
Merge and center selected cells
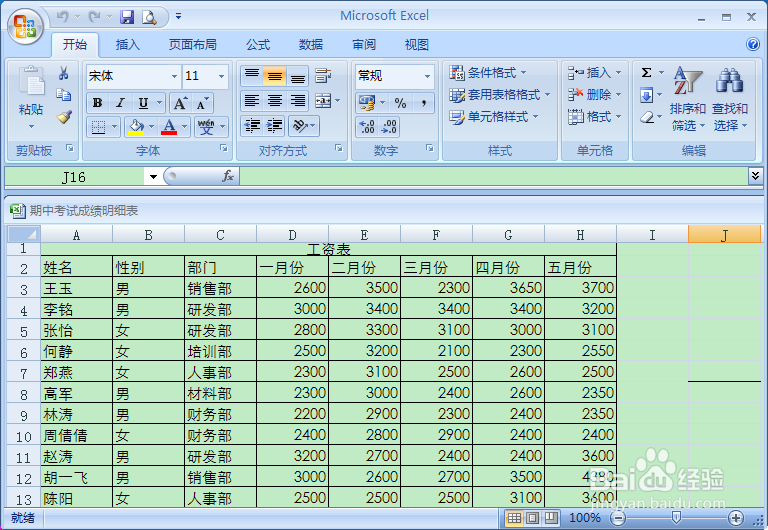(x=323, y=101)
